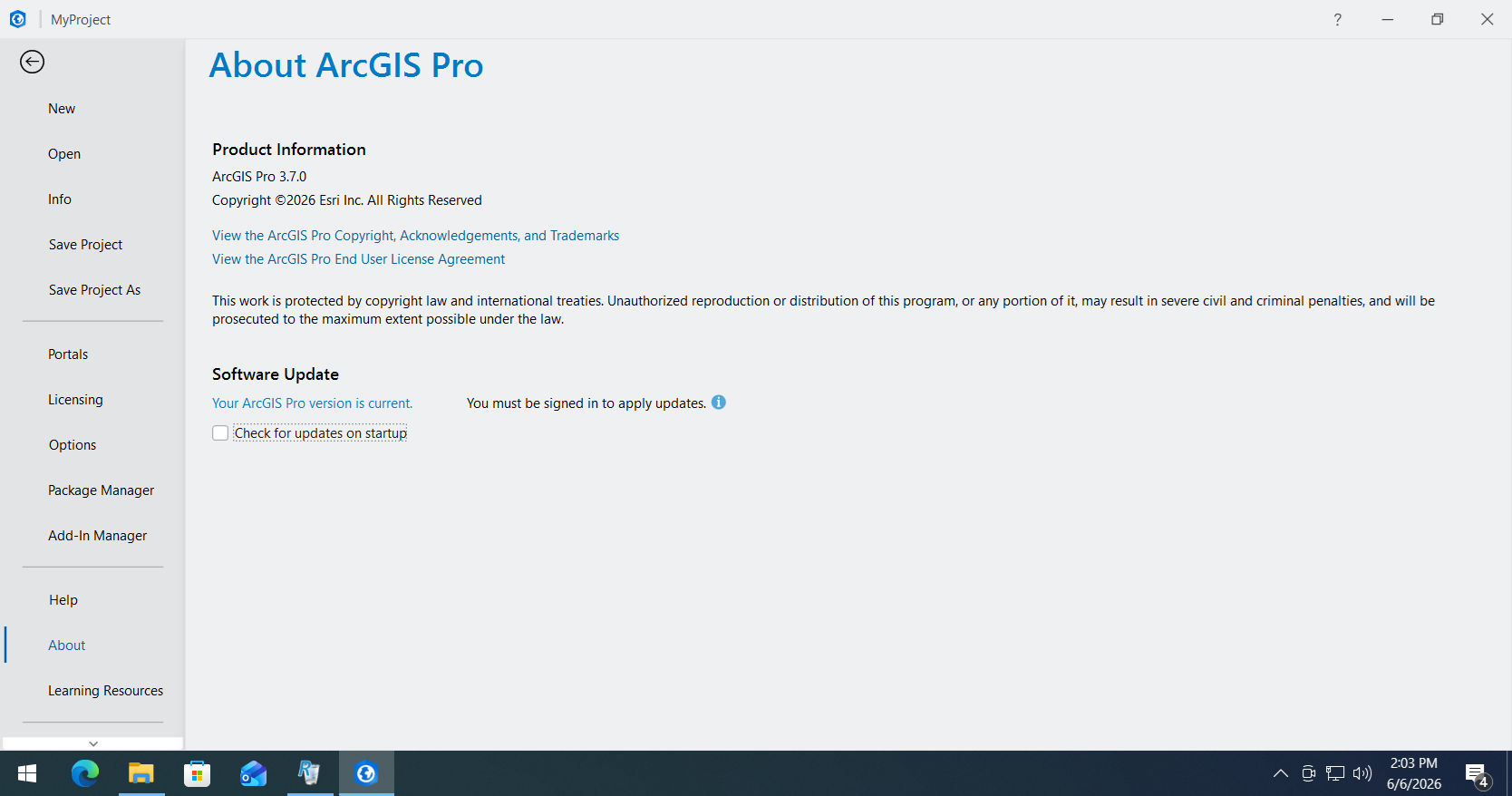Restore down the ArcGIS Pro window
This screenshot has width=1512, height=796.
click(1437, 19)
